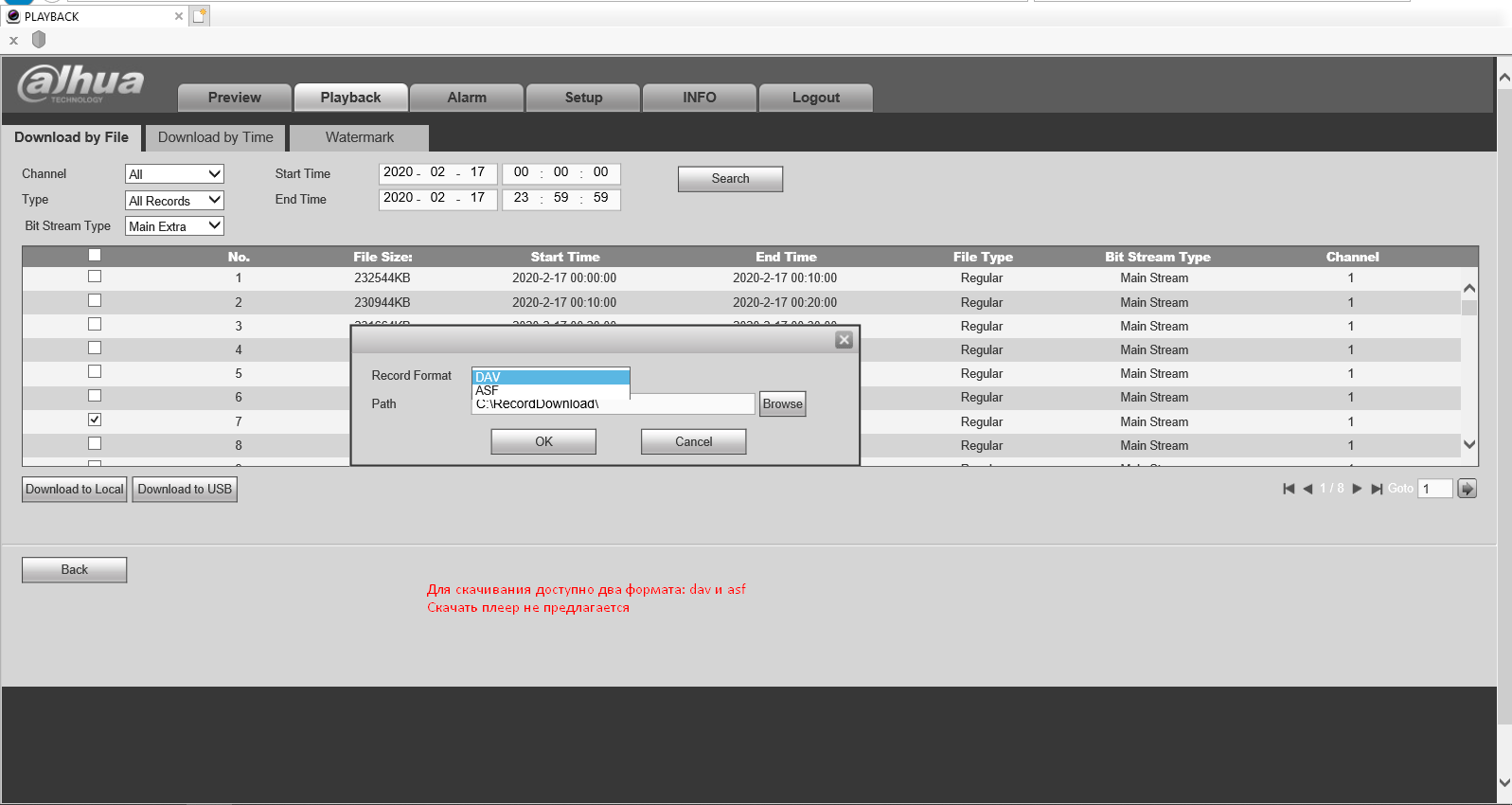
Task: Close the PLAYBACK browser tab
Action: tap(179, 16)
